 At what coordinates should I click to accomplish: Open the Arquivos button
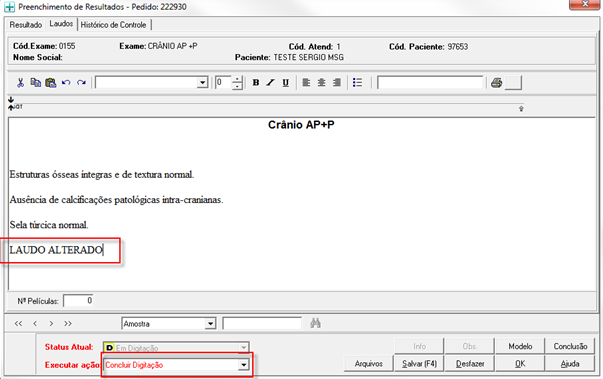(x=368, y=364)
